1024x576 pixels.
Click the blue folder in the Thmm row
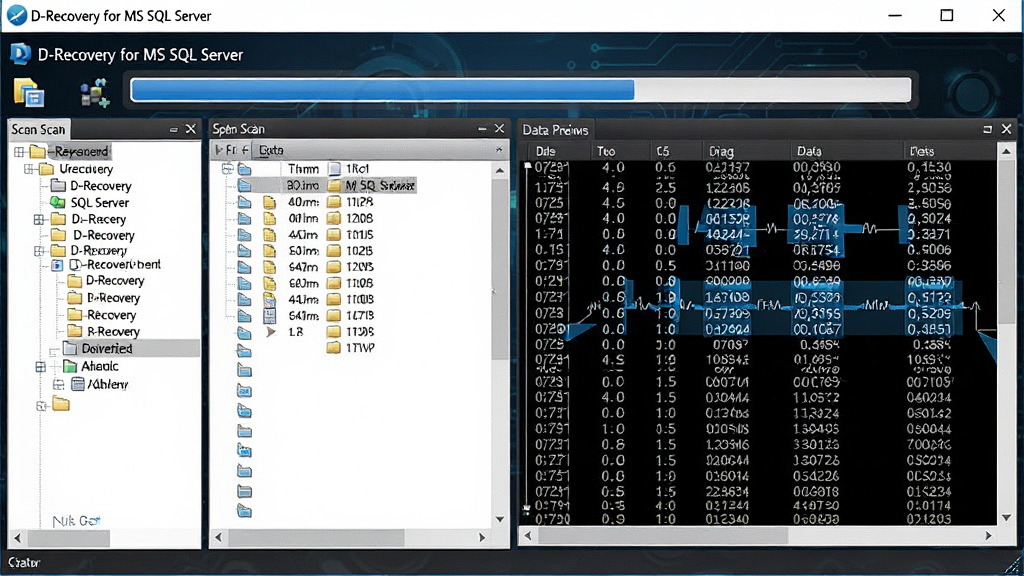[x=245, y=169]
